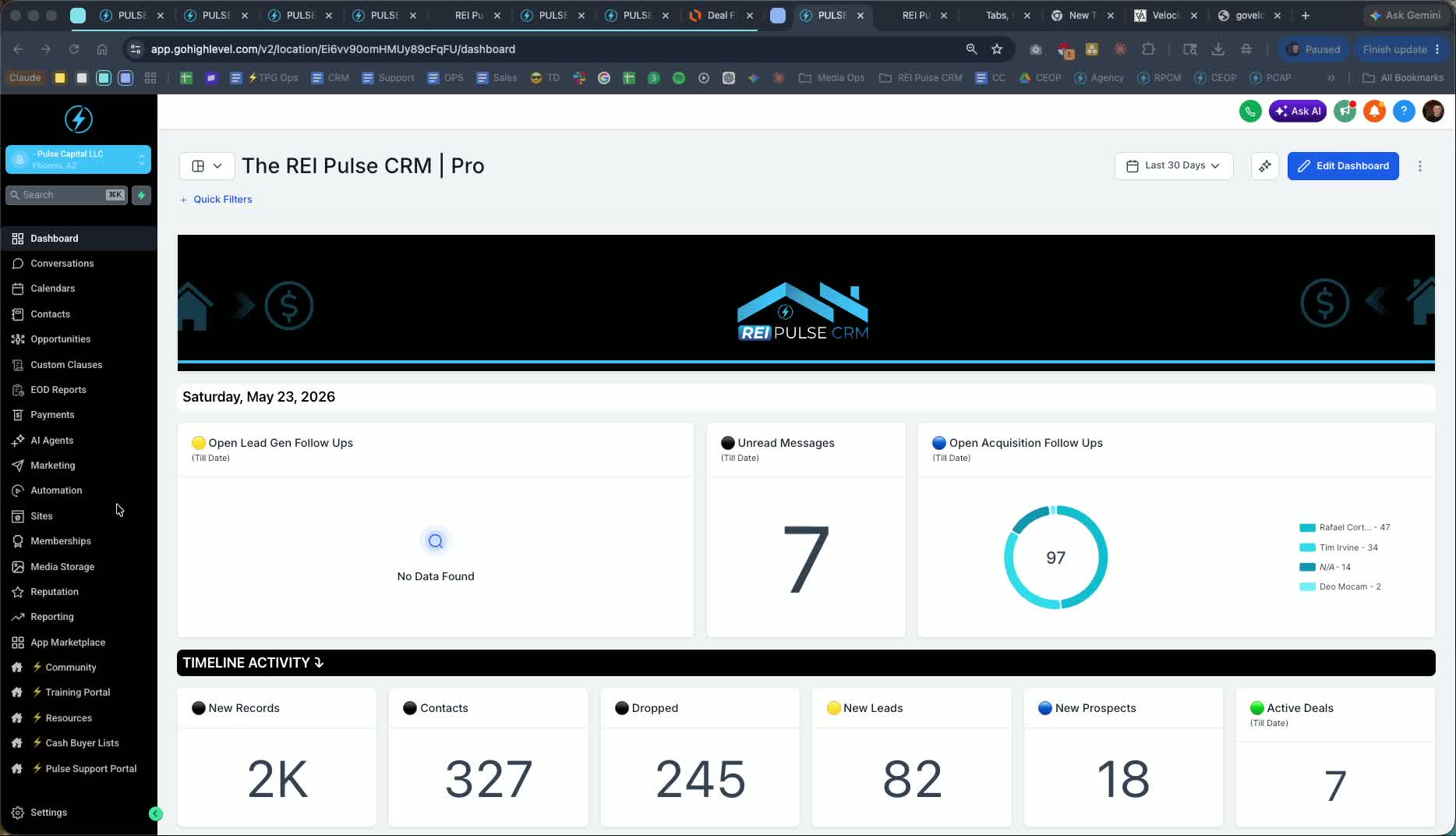Open the dashboard layout switcher dropdown
Viewport: 1456px width, 836px height.
(x=207, y=166)
